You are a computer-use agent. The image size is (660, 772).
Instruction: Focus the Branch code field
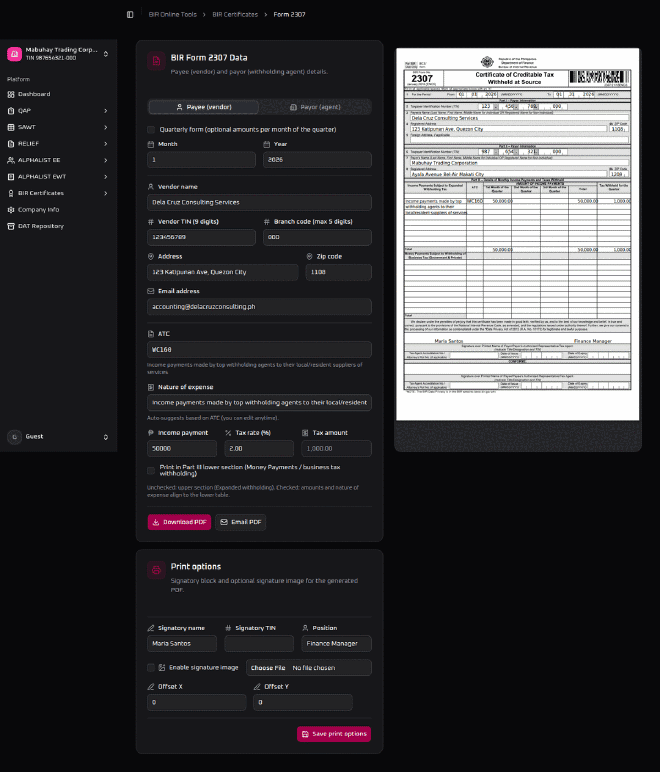click(x=317, y=237)
